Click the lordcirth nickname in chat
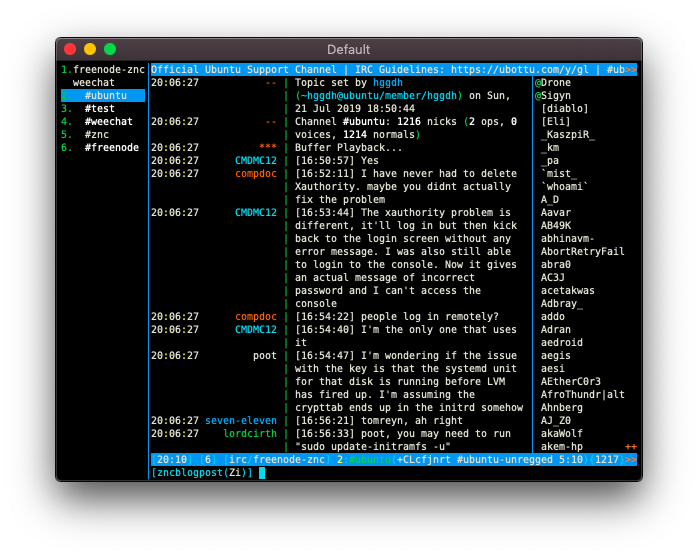Image resolution: width=698 pixels, height=555 pixels. [250, 433]
